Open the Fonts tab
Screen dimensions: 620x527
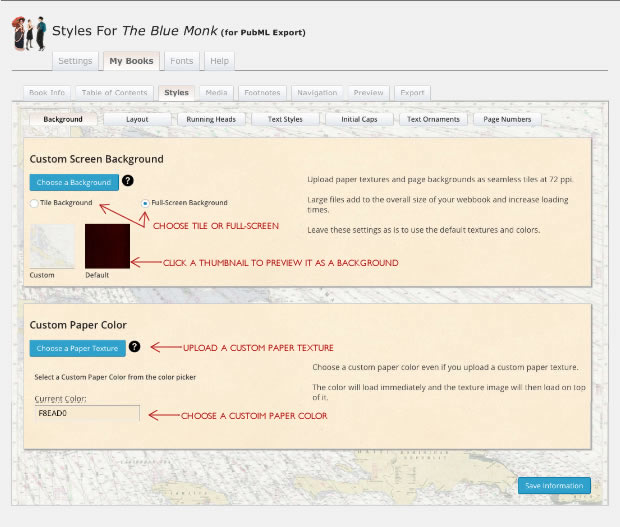181,61
